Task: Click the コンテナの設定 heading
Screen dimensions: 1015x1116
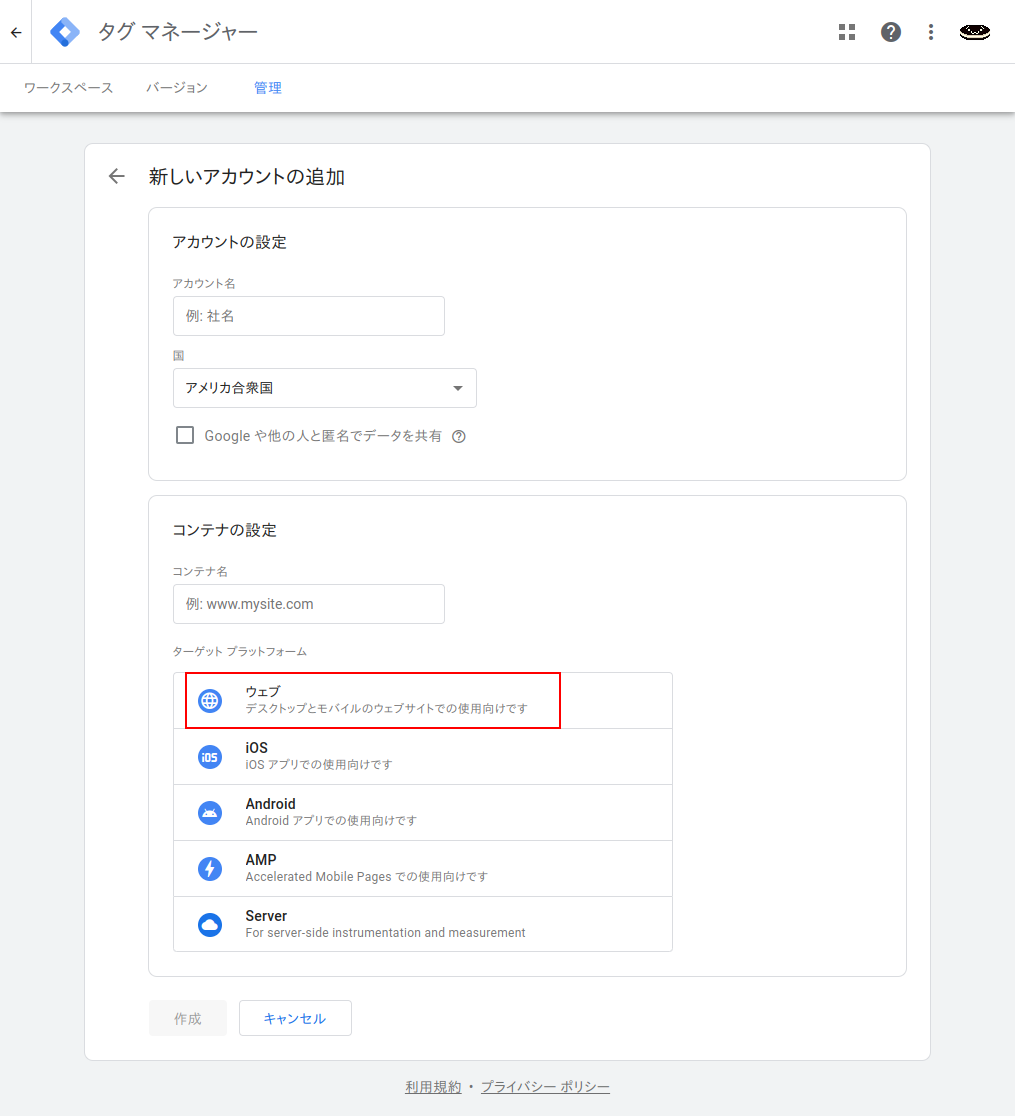Action: click(x=224, y=530)
